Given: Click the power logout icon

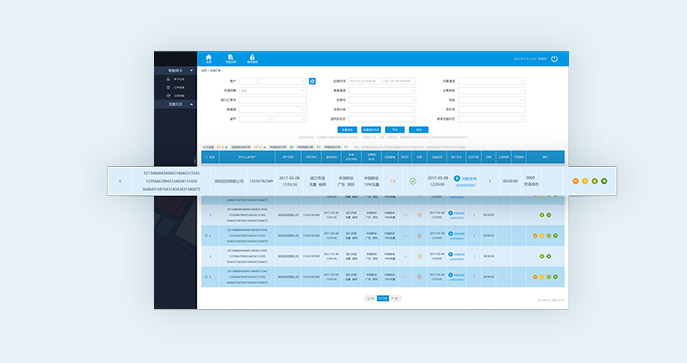Looking at the screenshot, I should pyautogui.click(x=554, y=59).
